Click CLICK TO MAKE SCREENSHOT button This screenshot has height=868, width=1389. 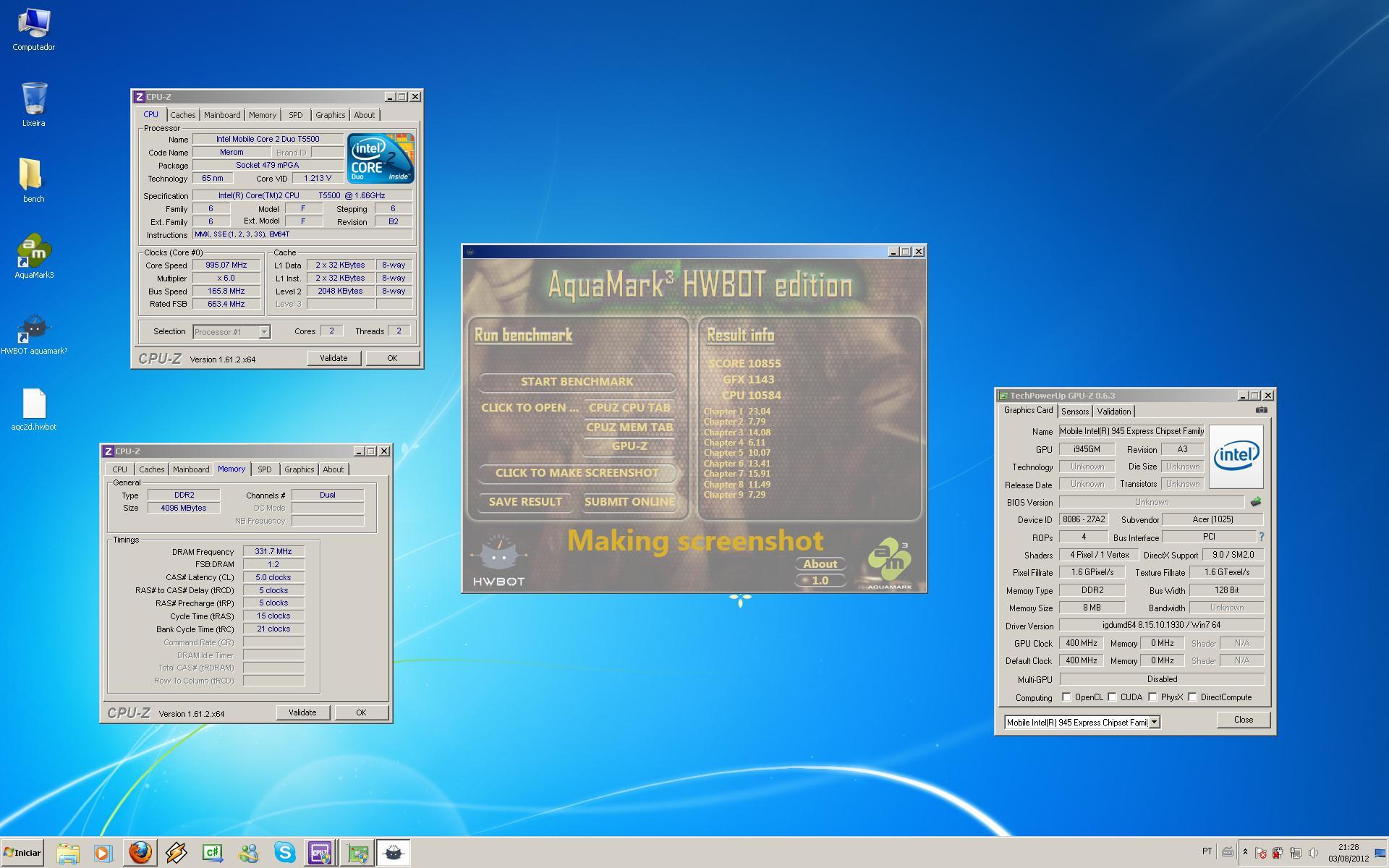tap(577, 473)
